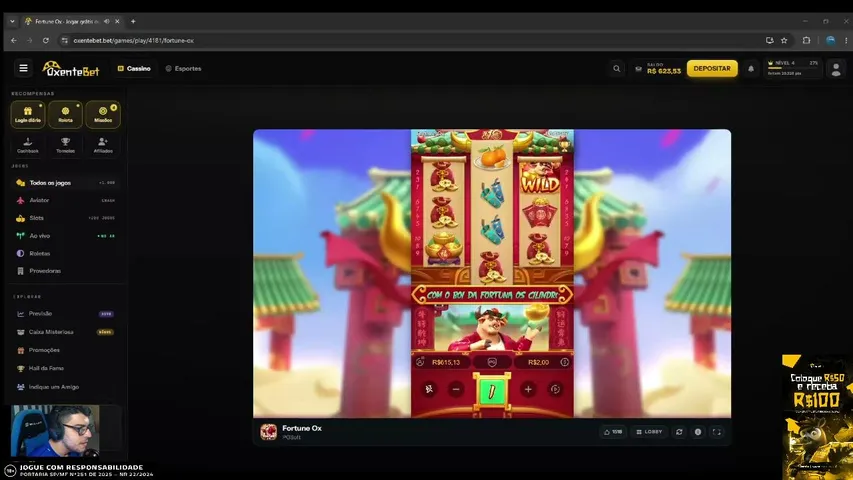This screenshot has width=853, height=480.
Task: Open the auto-spin button in the game
Action: [x=555, y=389]
